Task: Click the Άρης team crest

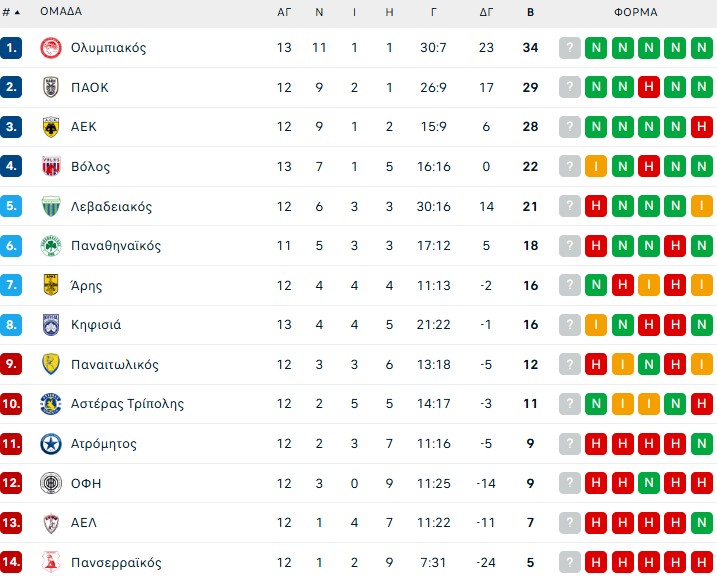Action: point(51,285)
